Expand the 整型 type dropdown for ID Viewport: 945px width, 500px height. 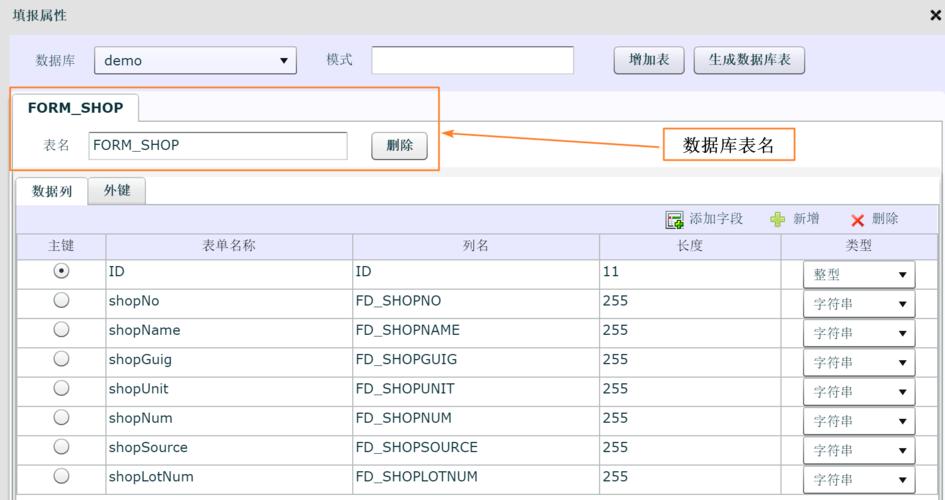(859, 275)
